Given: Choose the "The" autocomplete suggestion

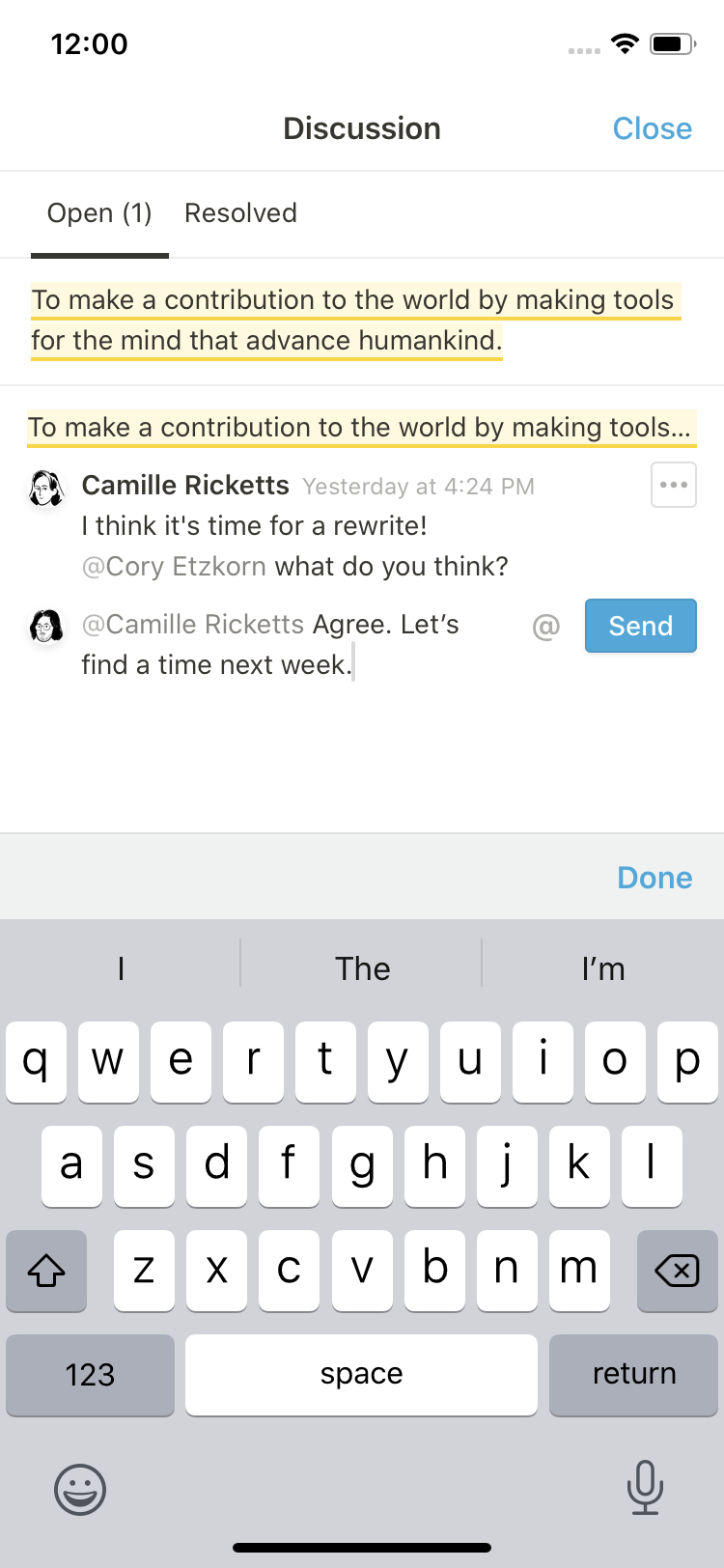Looking at the screenshot, I should [362, 968].
